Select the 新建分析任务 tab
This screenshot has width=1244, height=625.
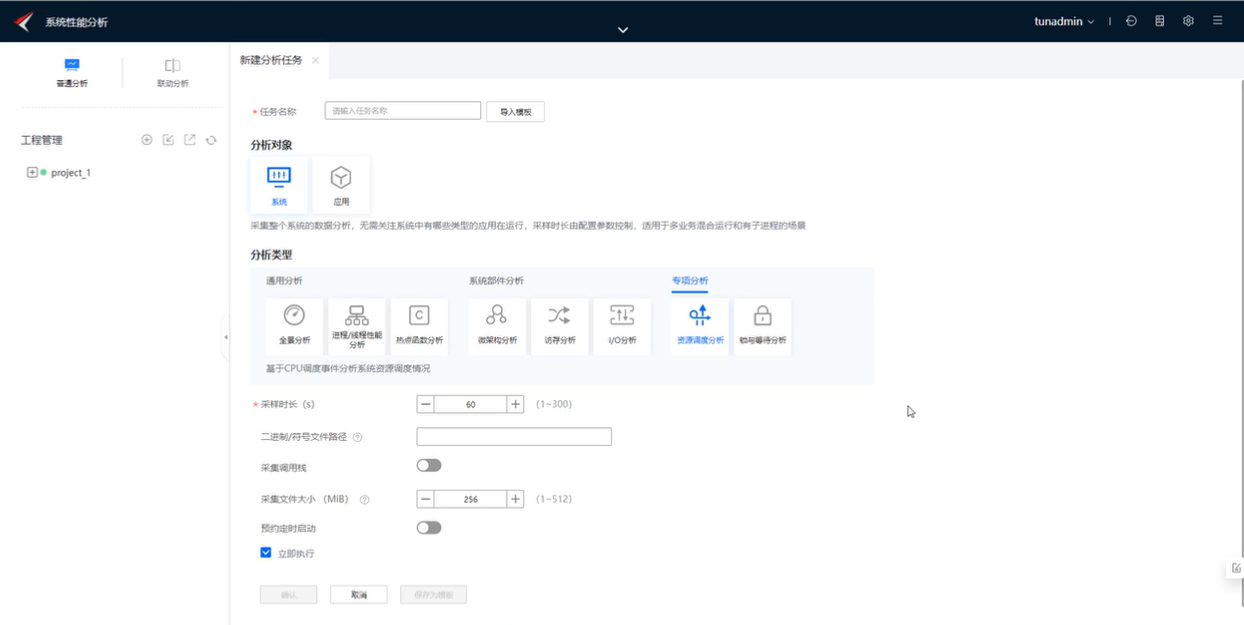tap(271, 60)
